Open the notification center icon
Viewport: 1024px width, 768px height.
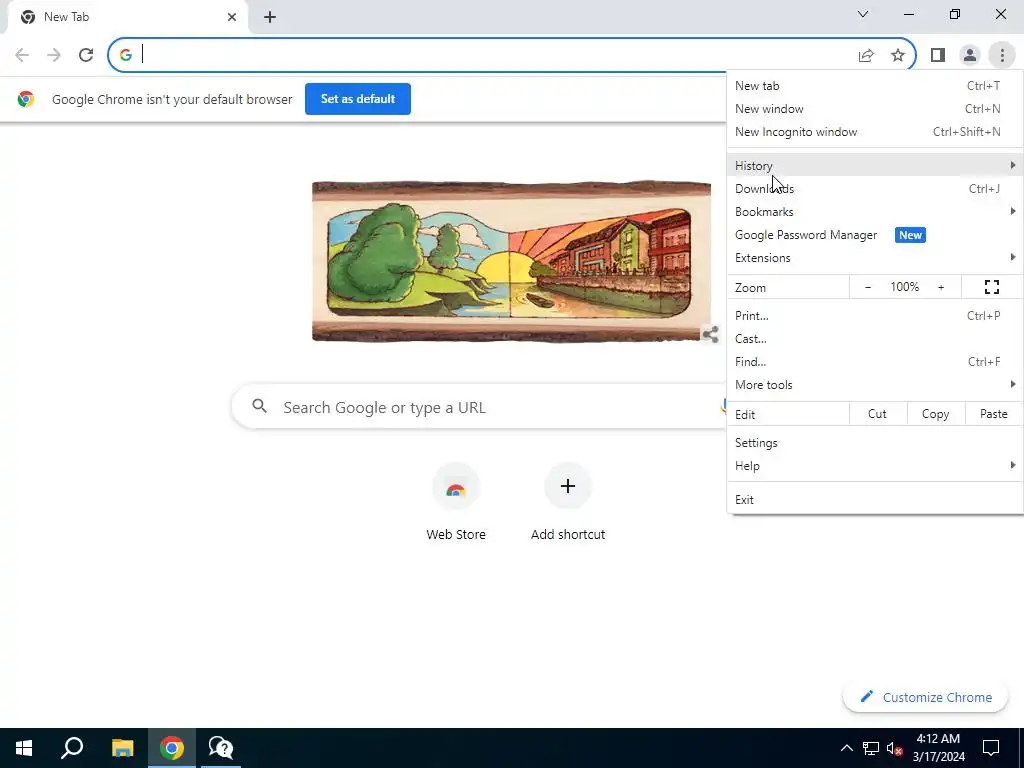991,748
